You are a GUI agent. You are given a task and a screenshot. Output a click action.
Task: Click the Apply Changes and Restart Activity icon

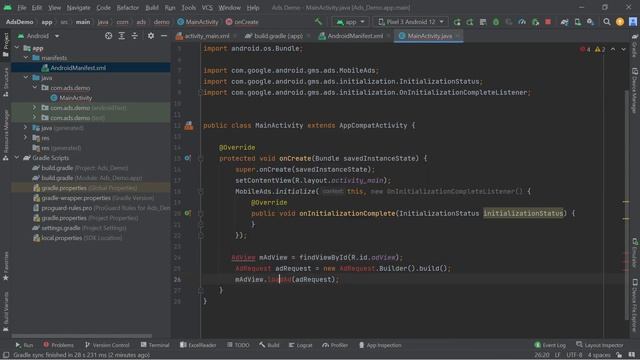click(470, 22)
